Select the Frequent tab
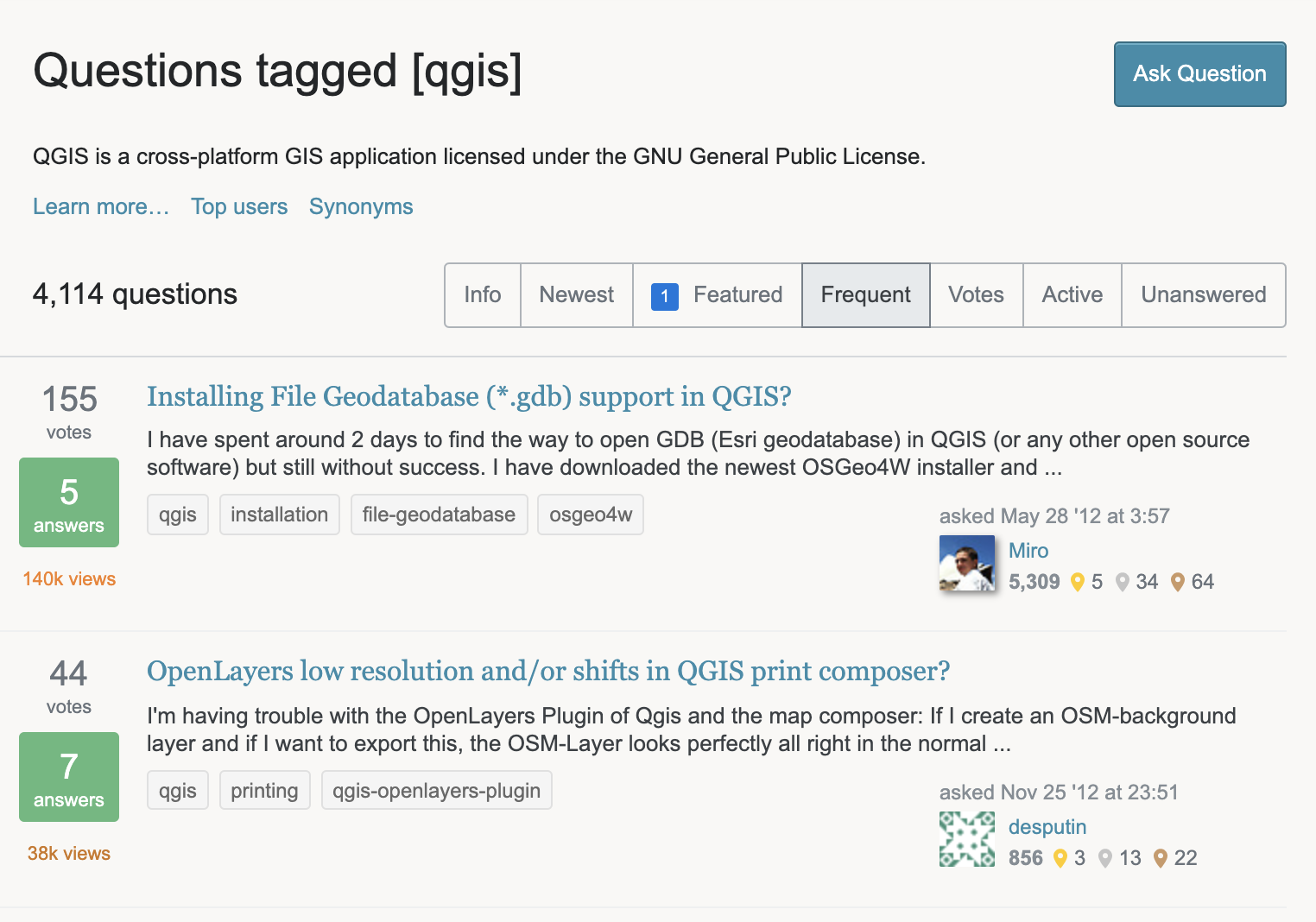 pyautogui.click(x=866, y=295)
